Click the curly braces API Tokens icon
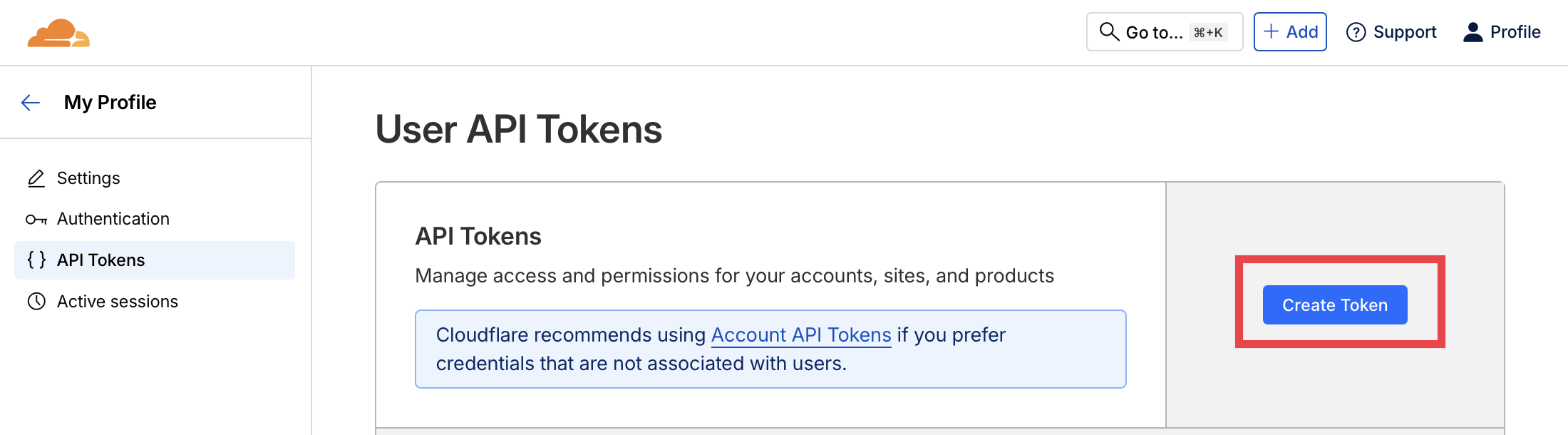 pyautogui.click(x=36, y=260)
